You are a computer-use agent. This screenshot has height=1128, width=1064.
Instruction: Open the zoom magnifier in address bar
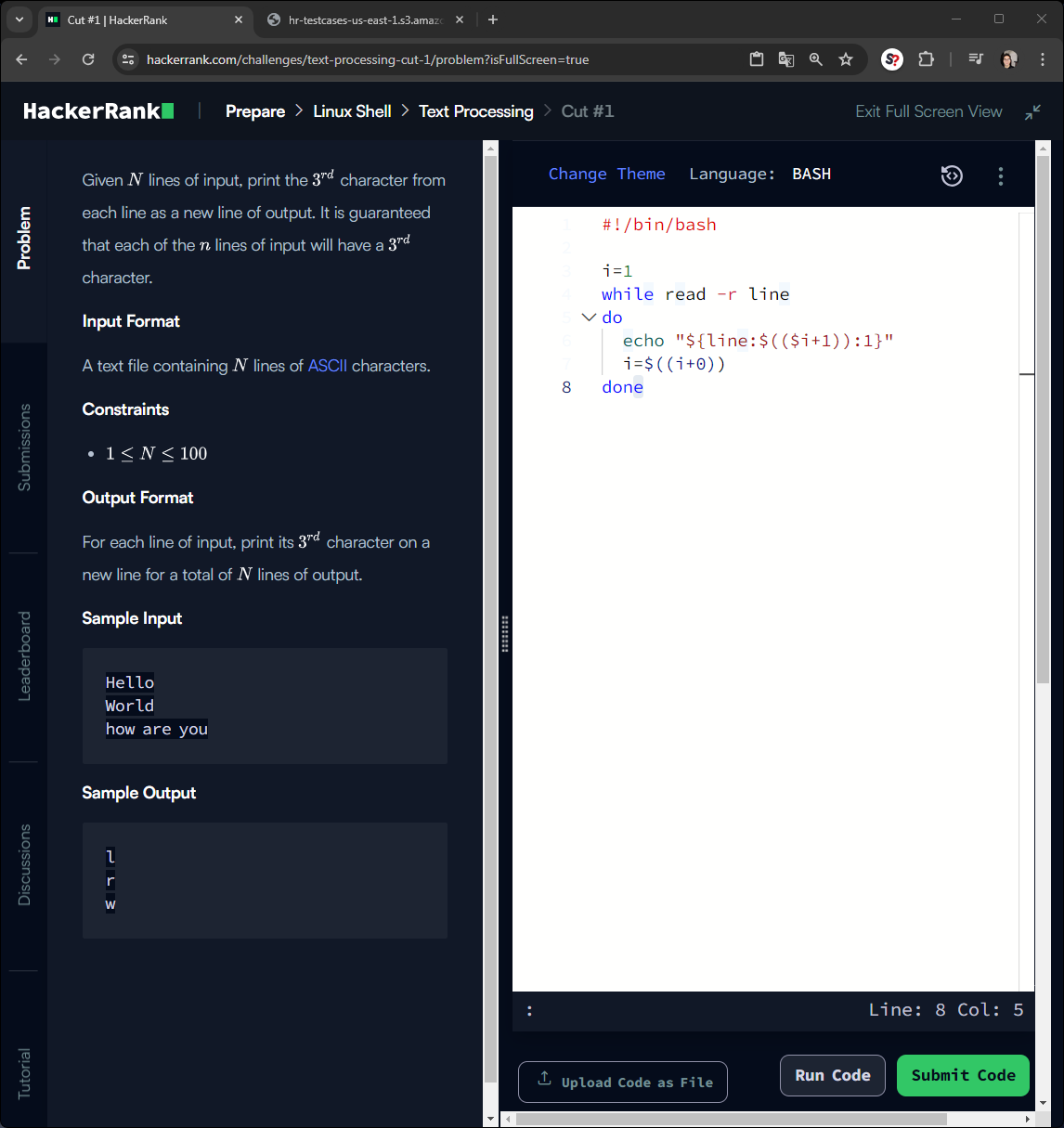[x=816, y=59]
